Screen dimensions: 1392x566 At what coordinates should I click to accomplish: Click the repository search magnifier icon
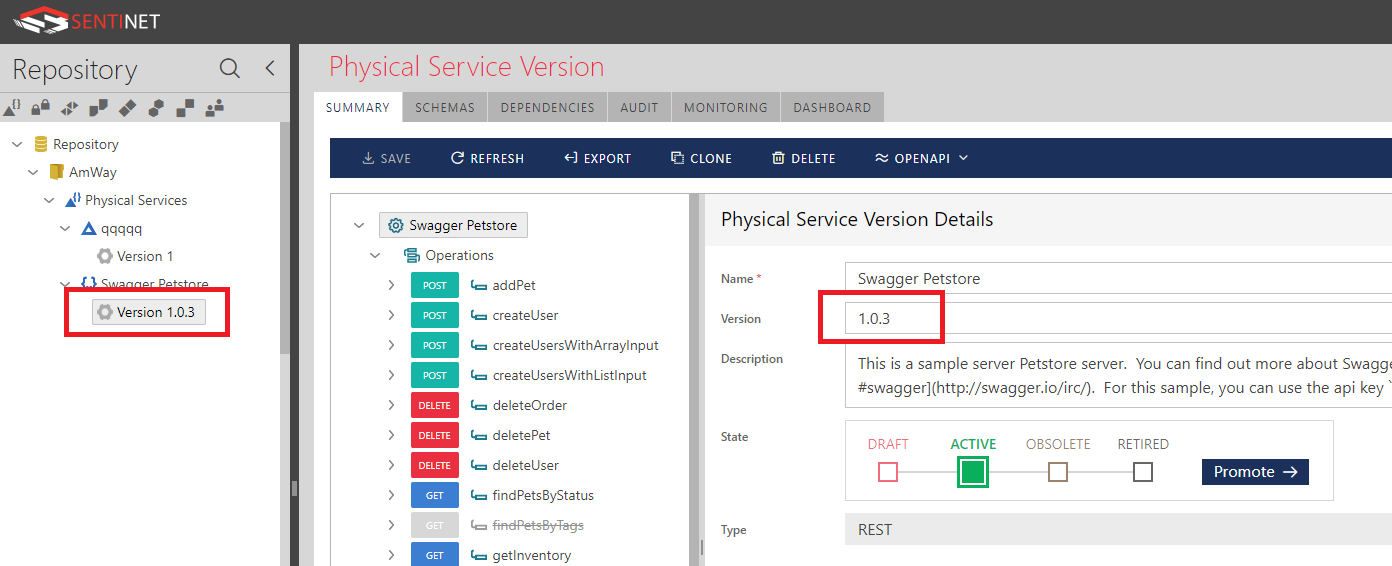tap(229, 69)
